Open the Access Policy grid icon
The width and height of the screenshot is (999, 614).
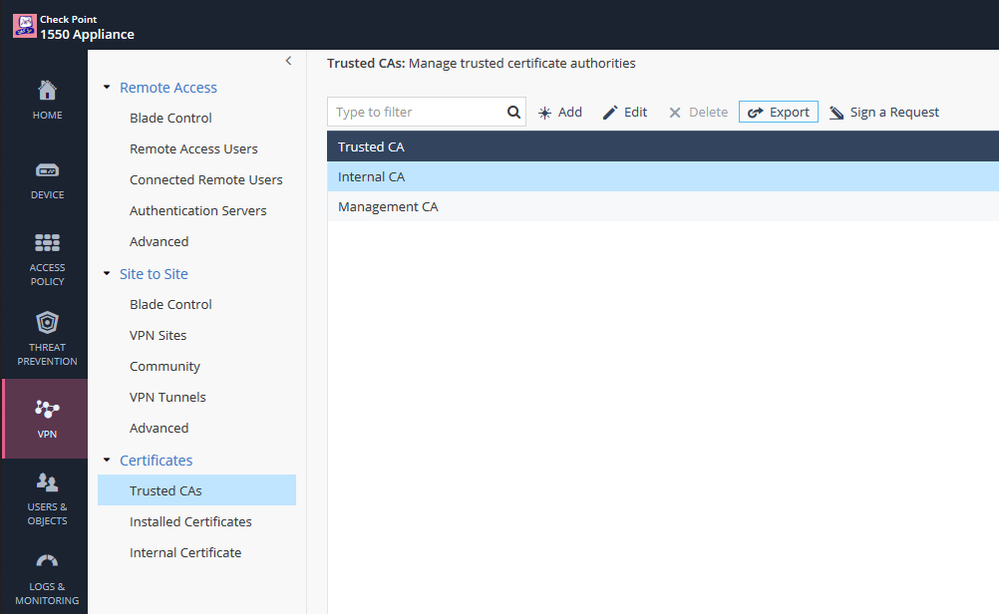tap(47, 243)
